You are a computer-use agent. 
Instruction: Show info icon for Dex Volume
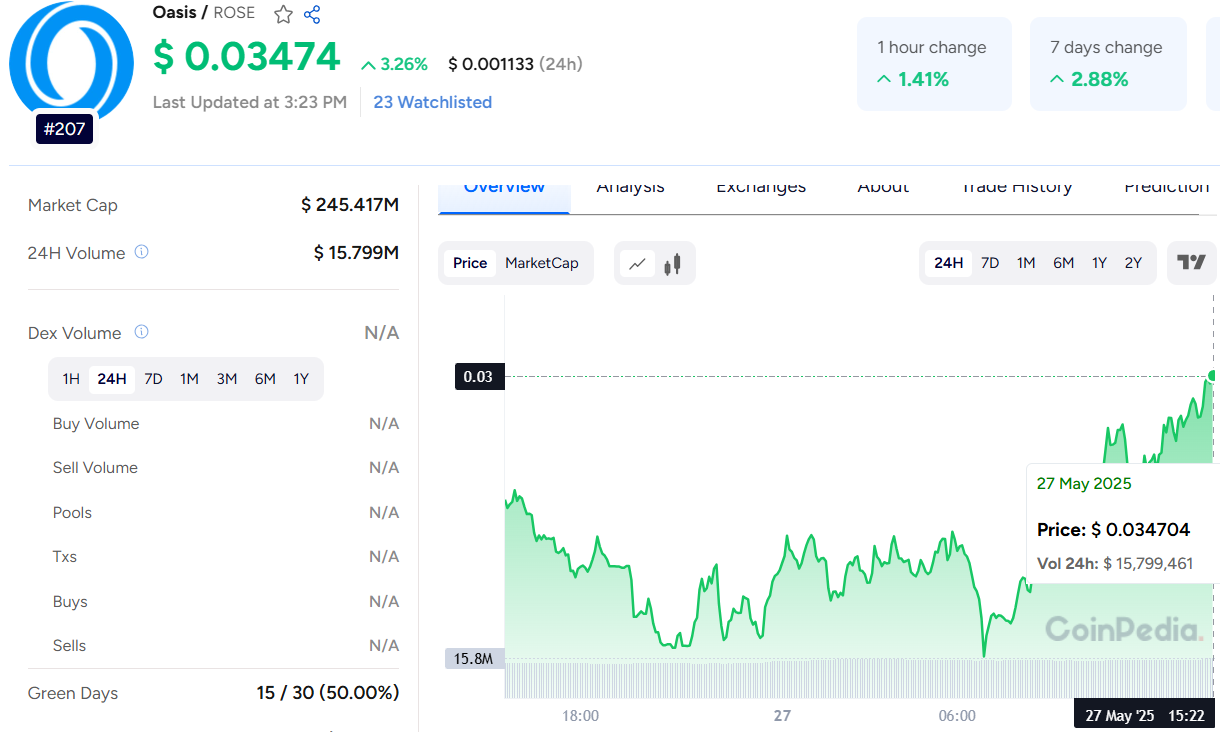[x=142, y=332]
